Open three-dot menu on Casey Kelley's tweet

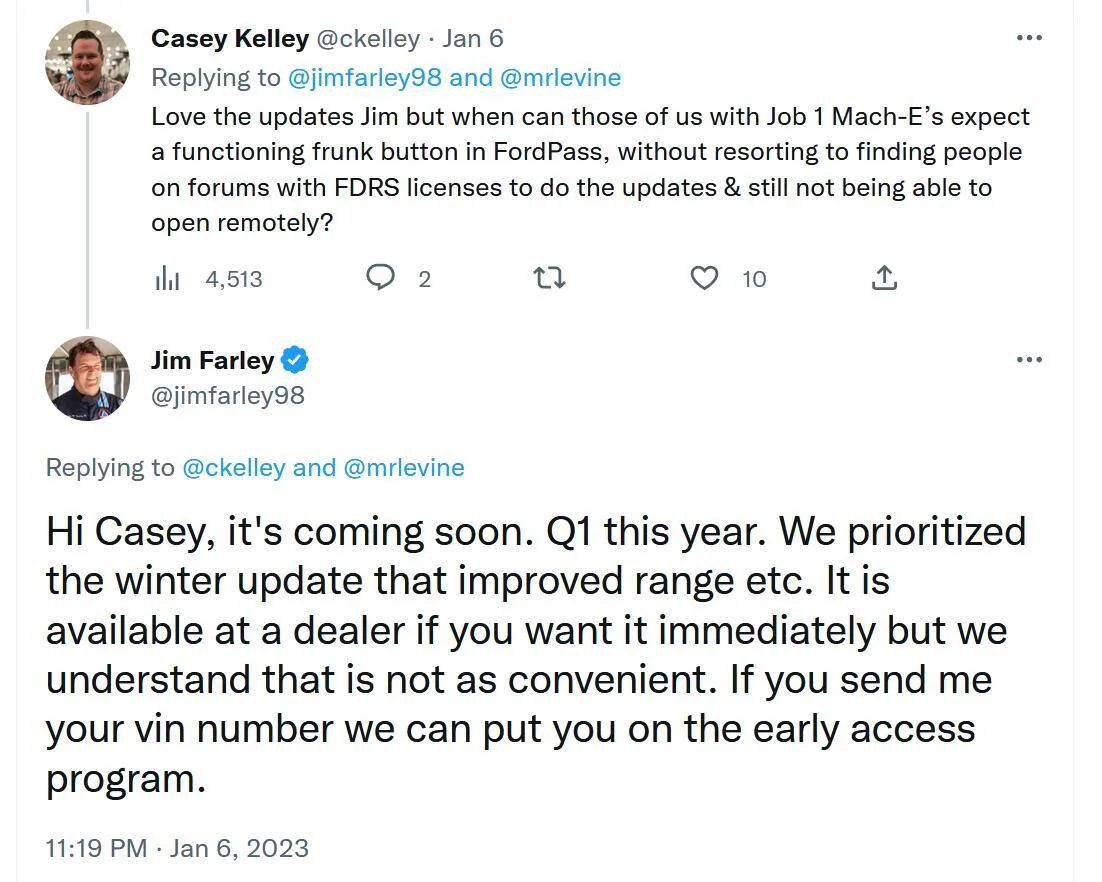1029,37
